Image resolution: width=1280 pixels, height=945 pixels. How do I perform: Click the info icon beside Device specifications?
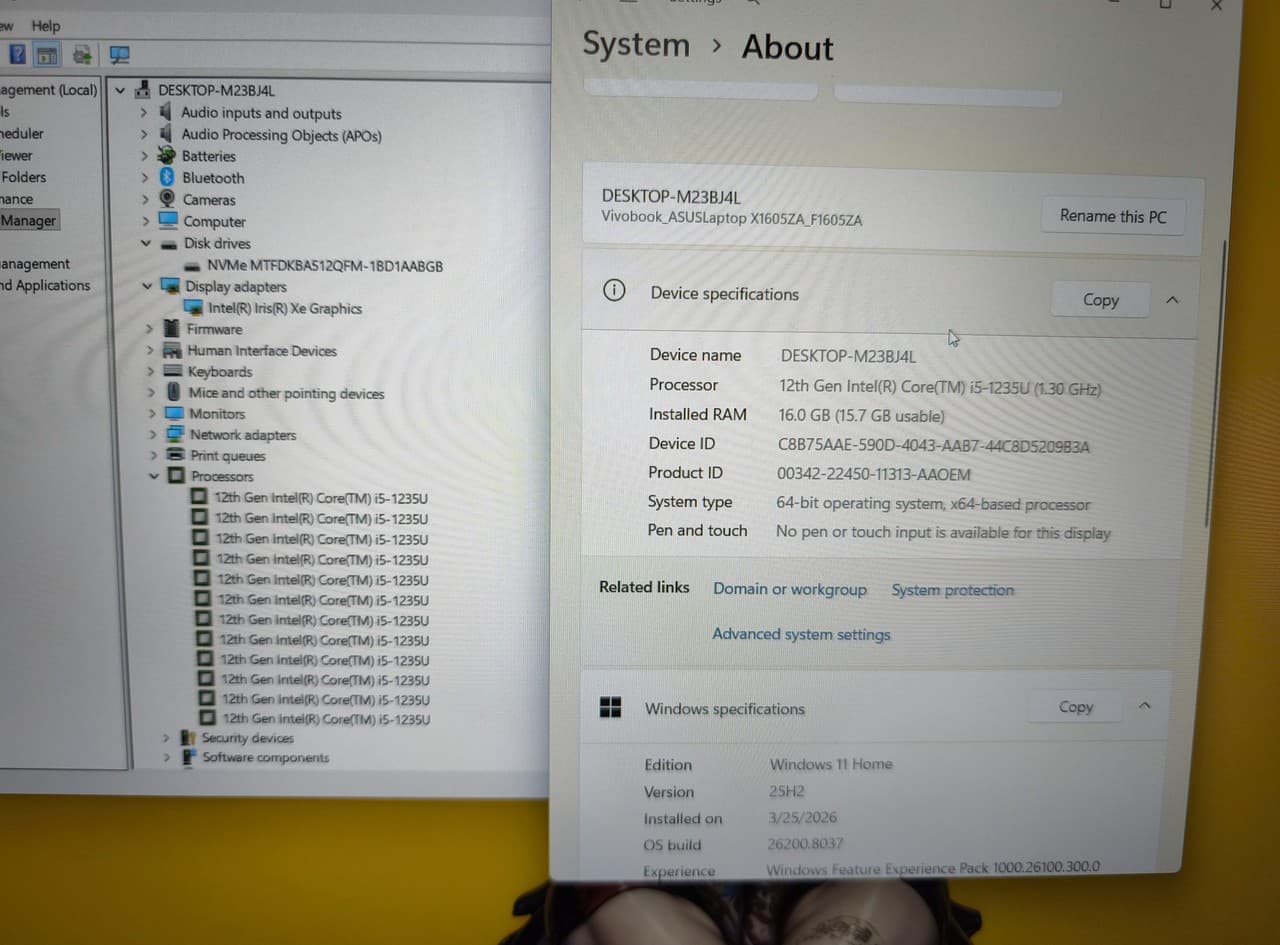click(614, 291)
